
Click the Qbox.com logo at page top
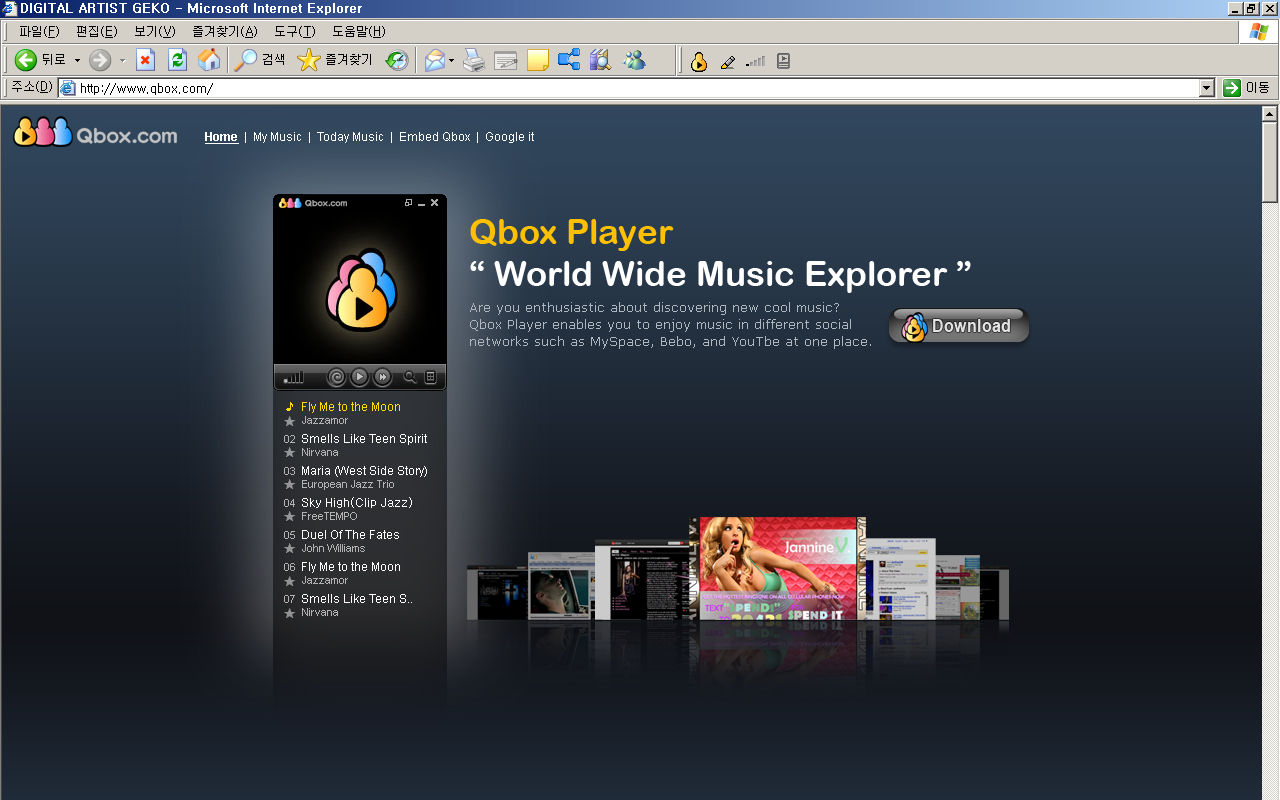tap(96, 133)
